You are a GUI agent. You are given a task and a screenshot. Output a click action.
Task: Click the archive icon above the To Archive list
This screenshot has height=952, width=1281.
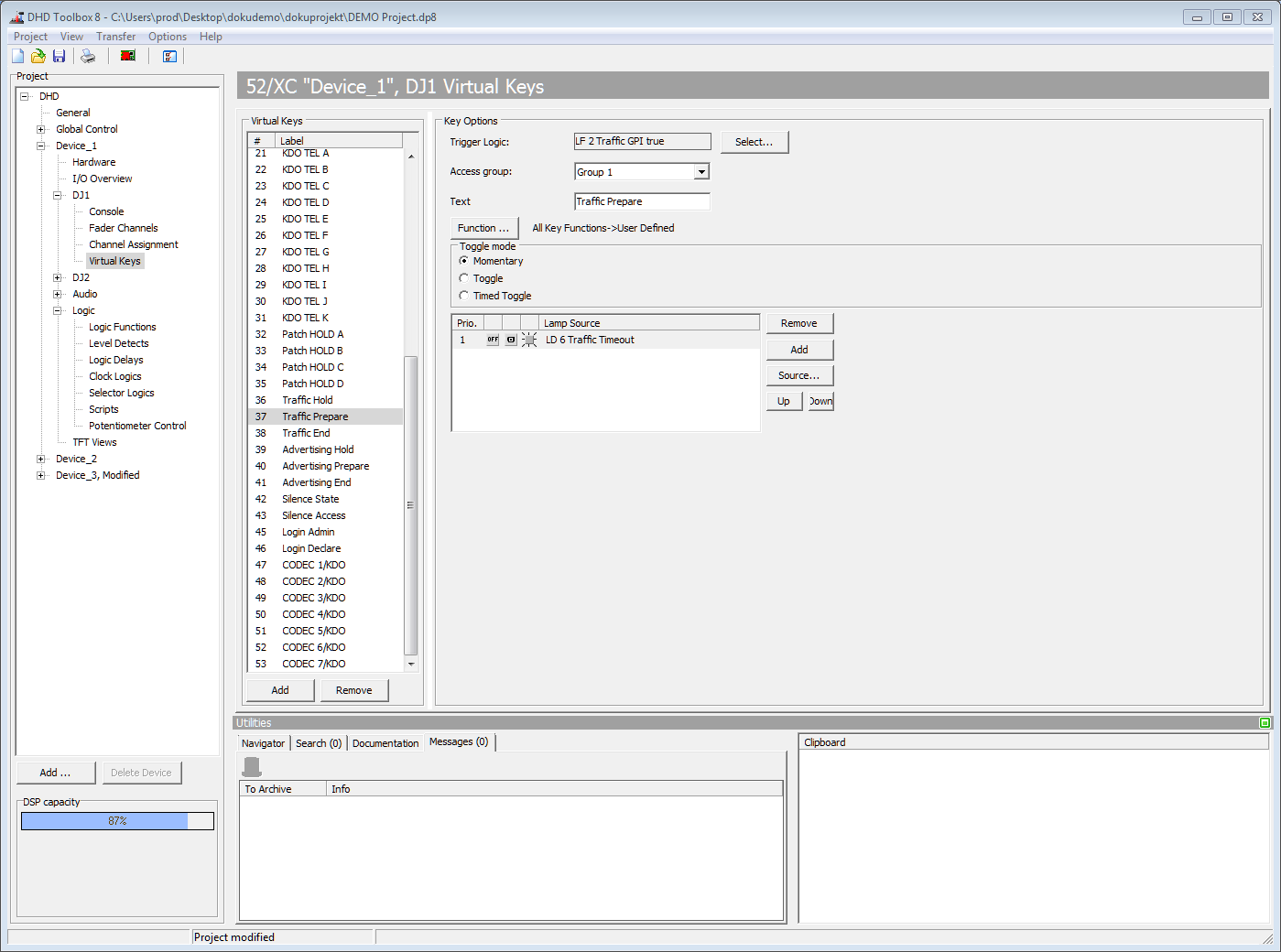click(x=252, y=766)
